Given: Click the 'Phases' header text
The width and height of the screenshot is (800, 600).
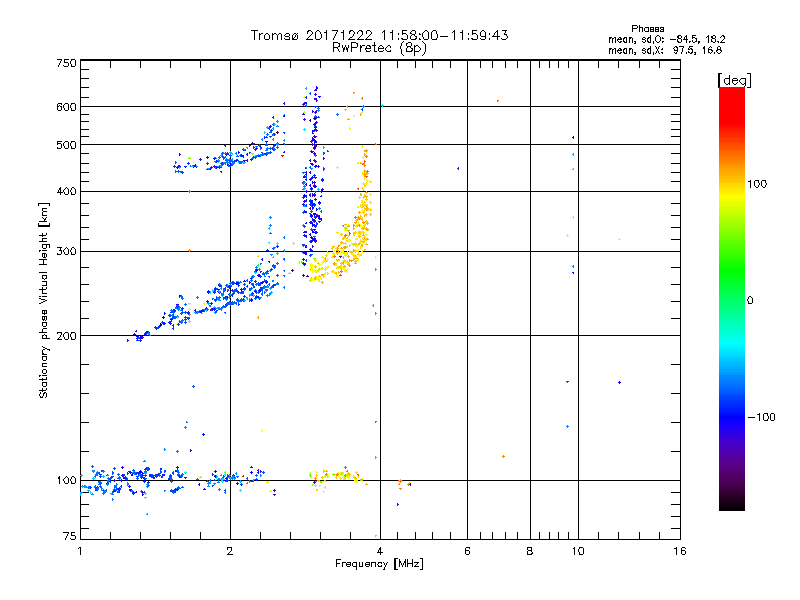Looking at the screenshot, I should tap(647, 29).
